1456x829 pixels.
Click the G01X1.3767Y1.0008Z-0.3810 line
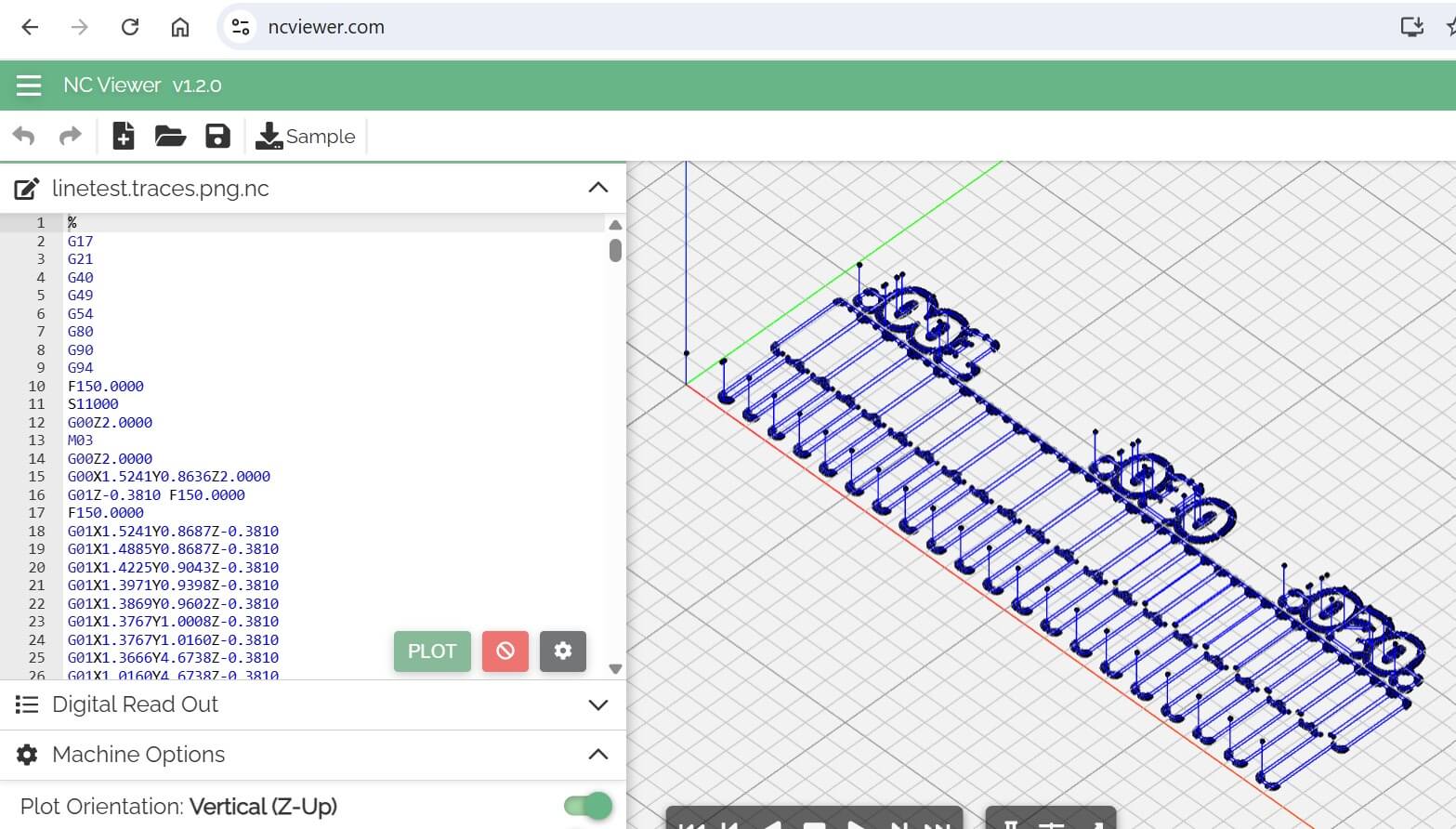click(x=173, y=622)
